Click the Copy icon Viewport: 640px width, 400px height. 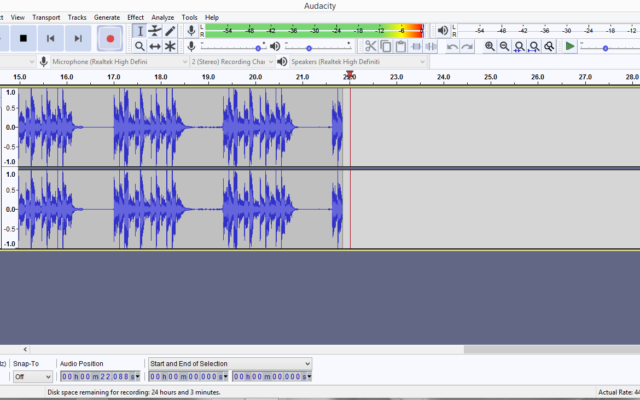click(x=386, y=46)
